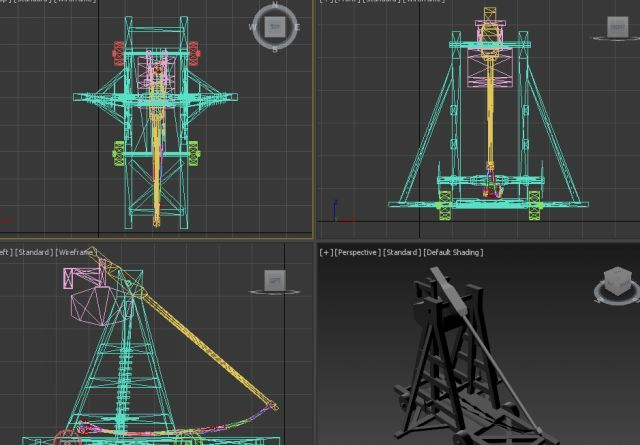
Task: Select the yellow throwing arm in the Left viewport
Action: coord(208,350)
